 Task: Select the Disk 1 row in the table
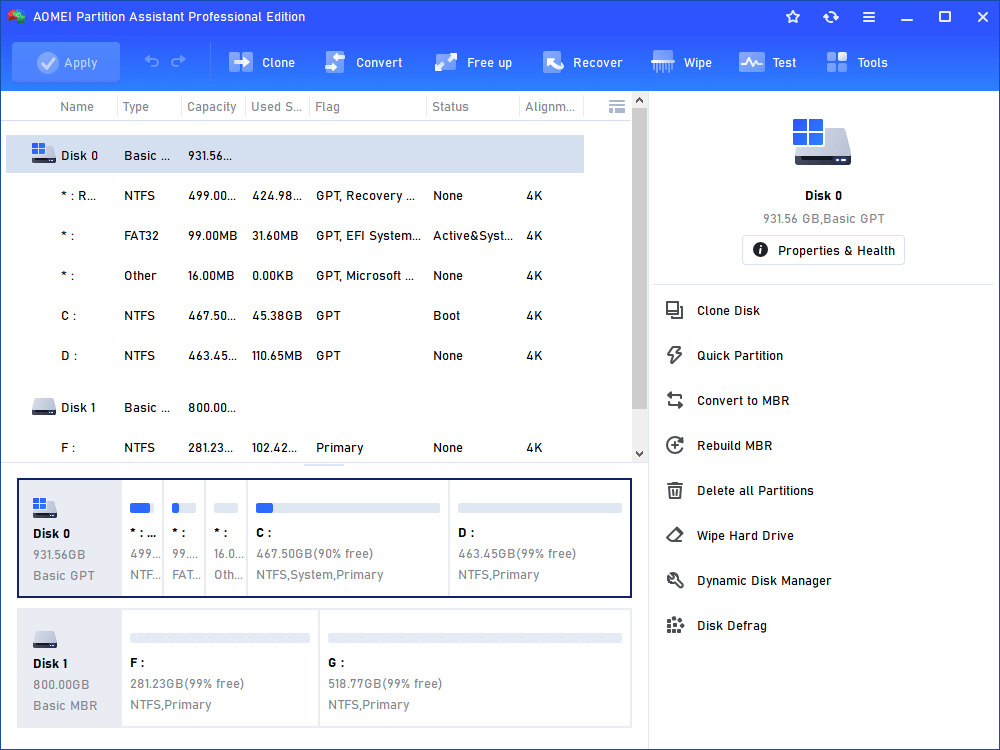click(295, 408)
